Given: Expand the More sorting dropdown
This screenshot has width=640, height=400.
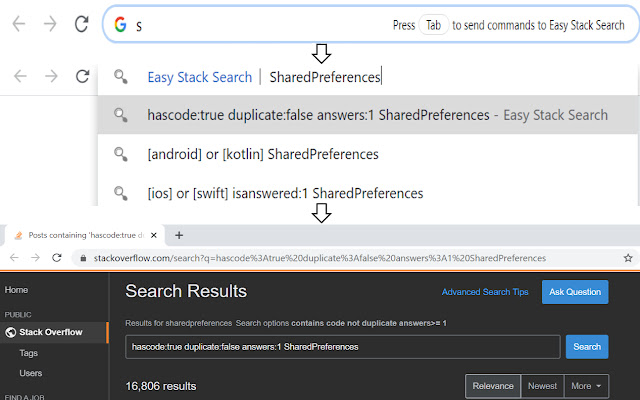Looking at the screenshot, I should click(x=587, y=385).
